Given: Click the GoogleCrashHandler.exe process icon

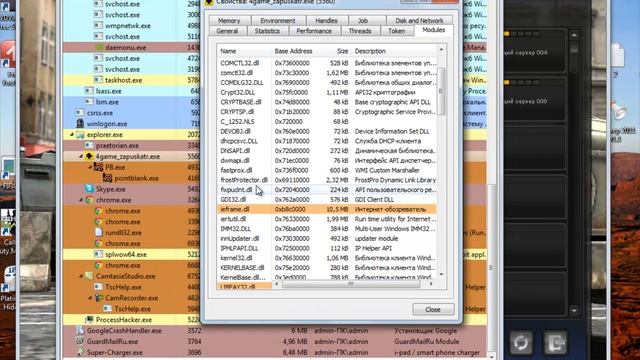Looking at the screenshot, I should 80,331.
